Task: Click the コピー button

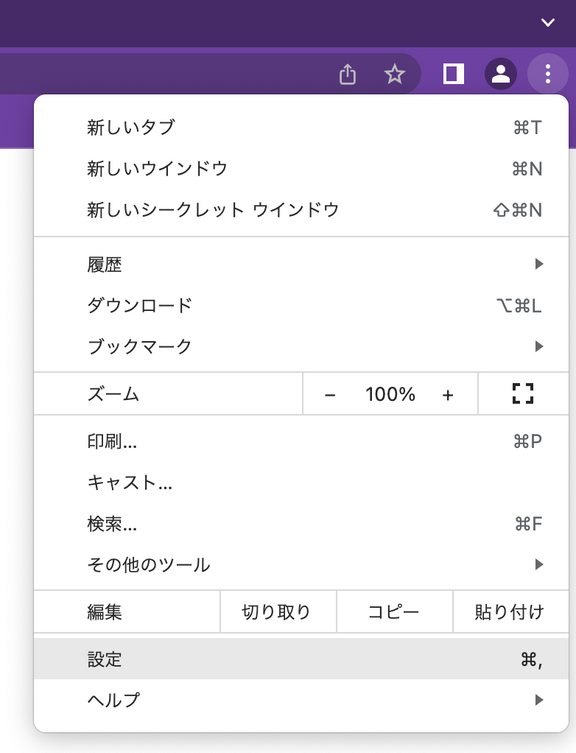Action: click(394, 612)
